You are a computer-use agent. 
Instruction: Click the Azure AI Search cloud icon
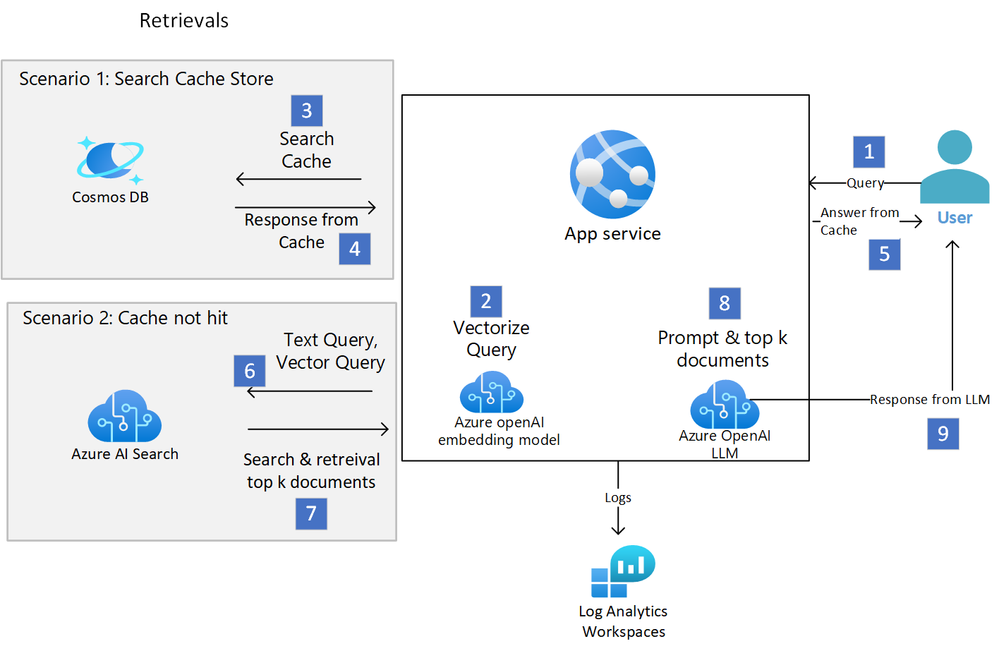coord(125,415)
